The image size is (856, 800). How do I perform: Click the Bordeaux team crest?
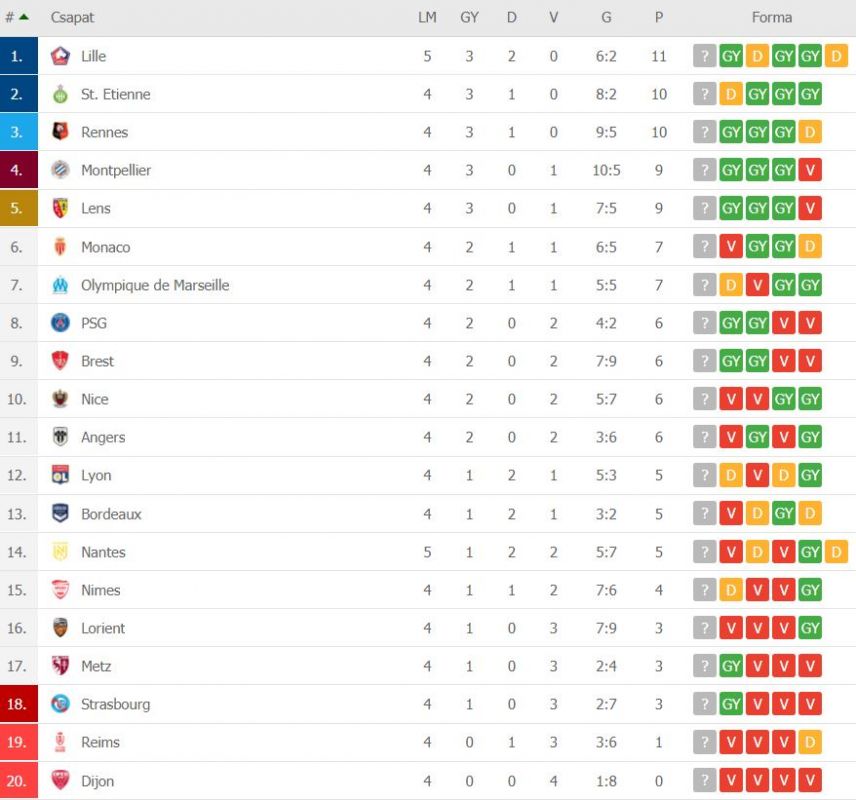[x=60, y=513]
